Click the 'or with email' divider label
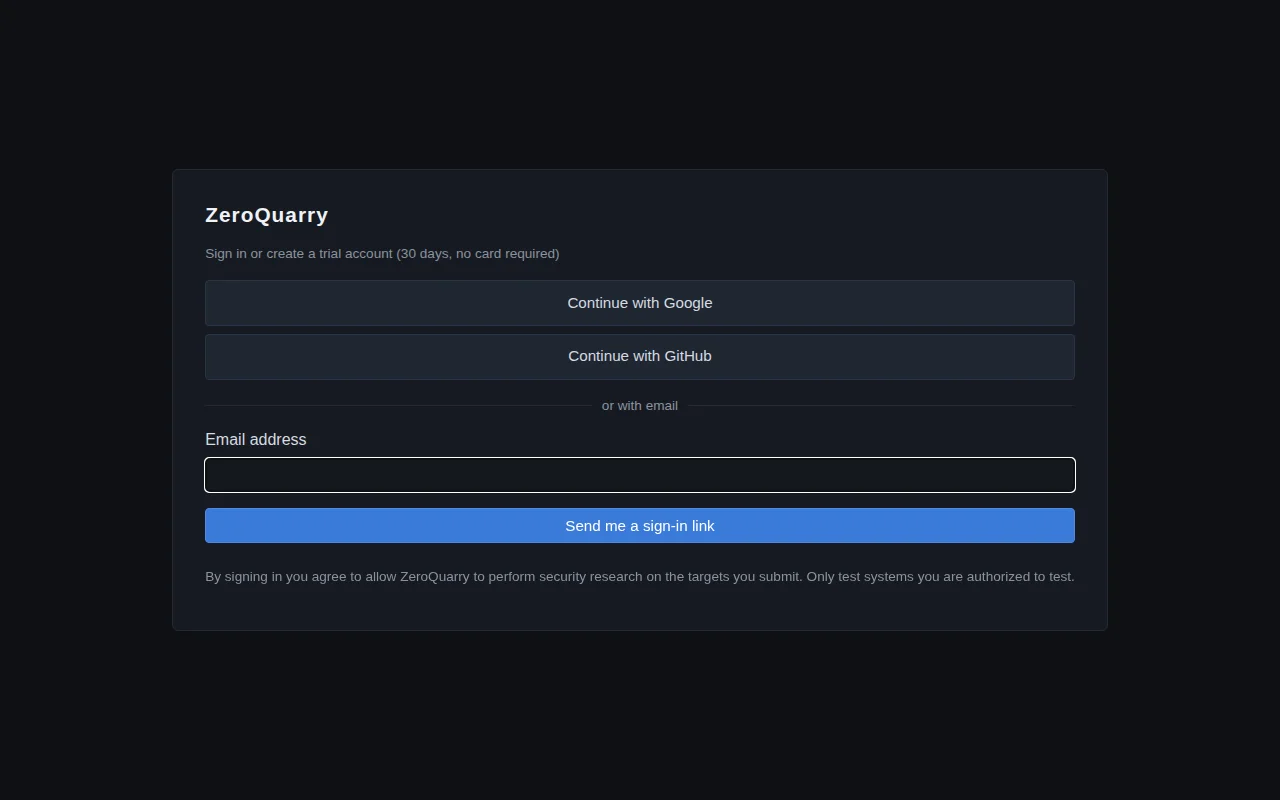Image resolution: width=1280 pixels, height=800 pixels. [640, 406]
